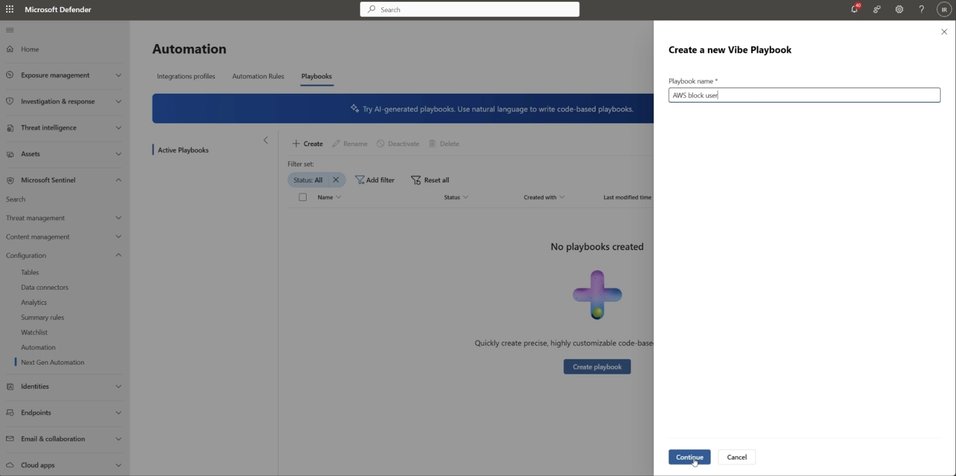
Task: Select Active Playbooks in side pane
Action: click(183, 150)
